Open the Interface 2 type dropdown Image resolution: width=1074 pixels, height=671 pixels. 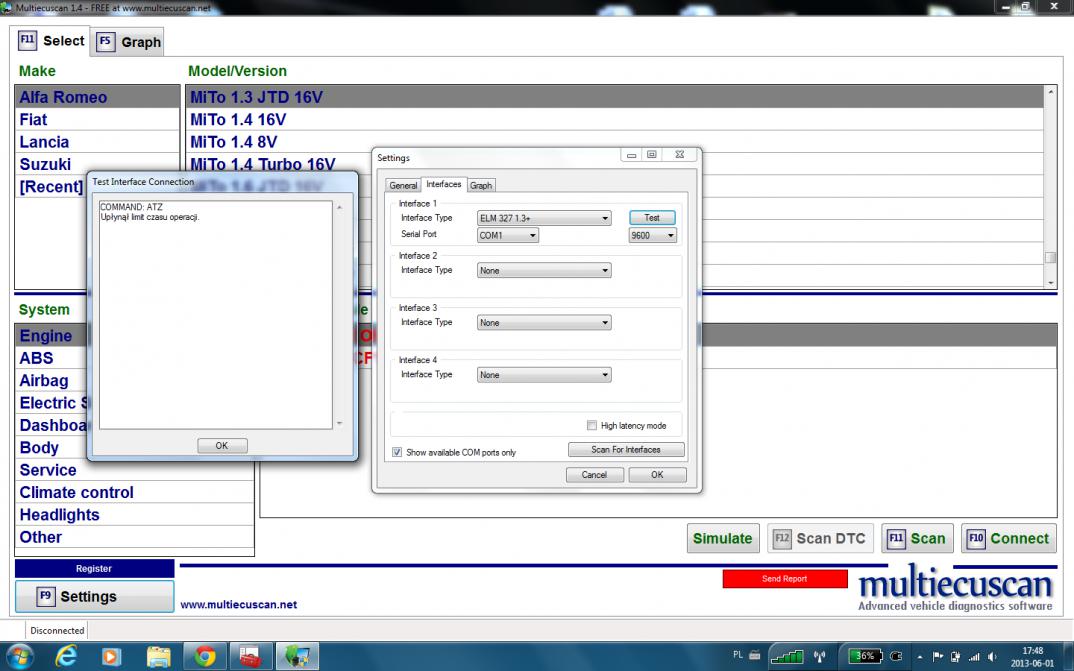pyautogui.click(x=544, y=270)
